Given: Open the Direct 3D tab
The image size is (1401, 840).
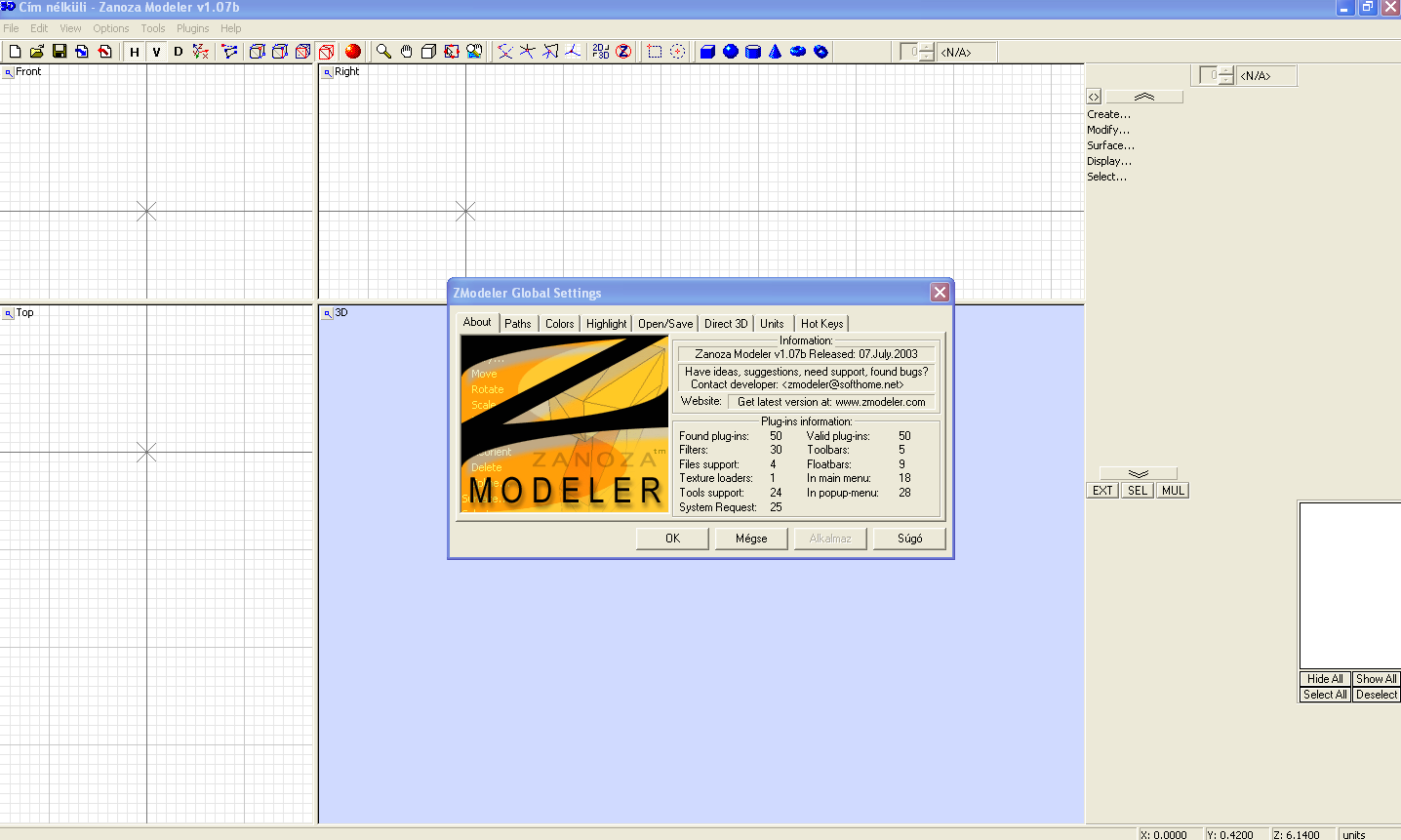Looking at the screenshot, I should [x=726, y=324].
